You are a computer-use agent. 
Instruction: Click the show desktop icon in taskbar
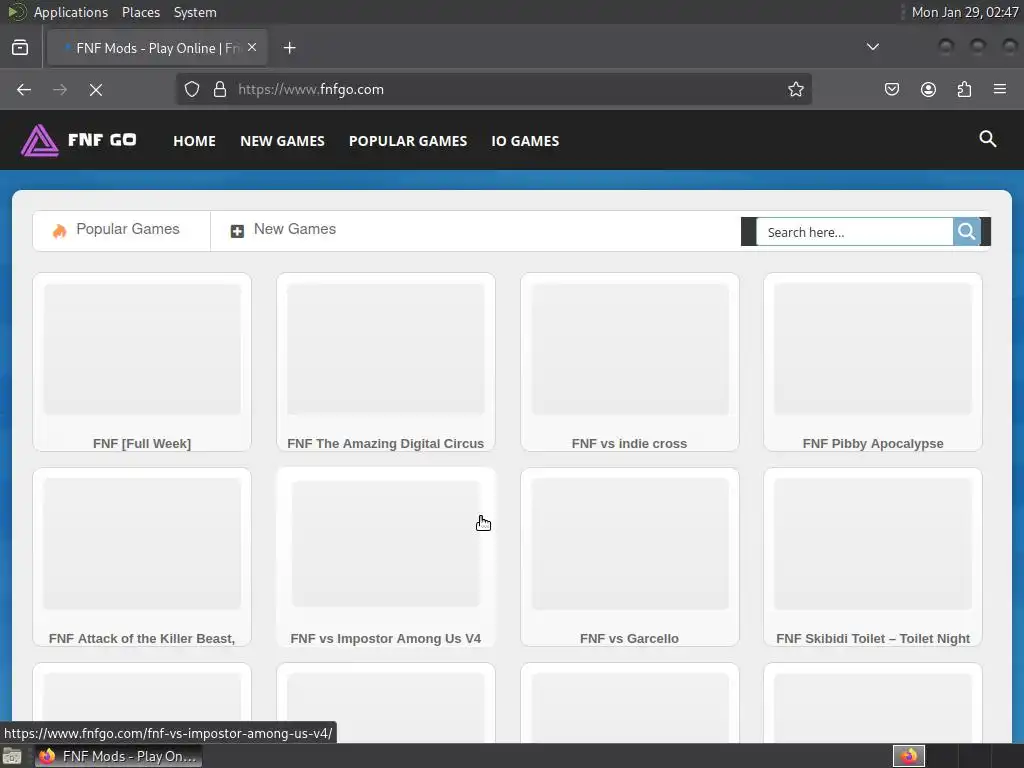point(12,756)
